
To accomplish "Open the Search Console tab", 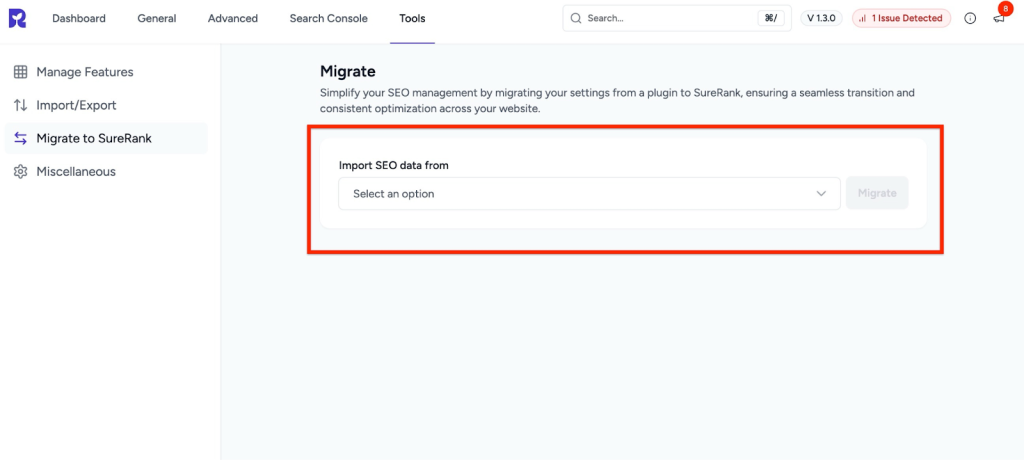I will click(328, 18).
